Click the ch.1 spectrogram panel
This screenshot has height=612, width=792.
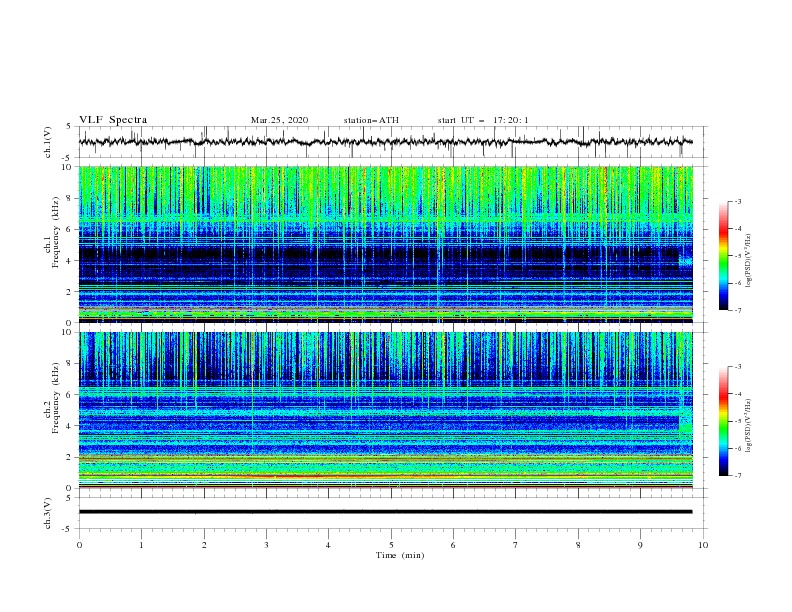coord(385,244)
